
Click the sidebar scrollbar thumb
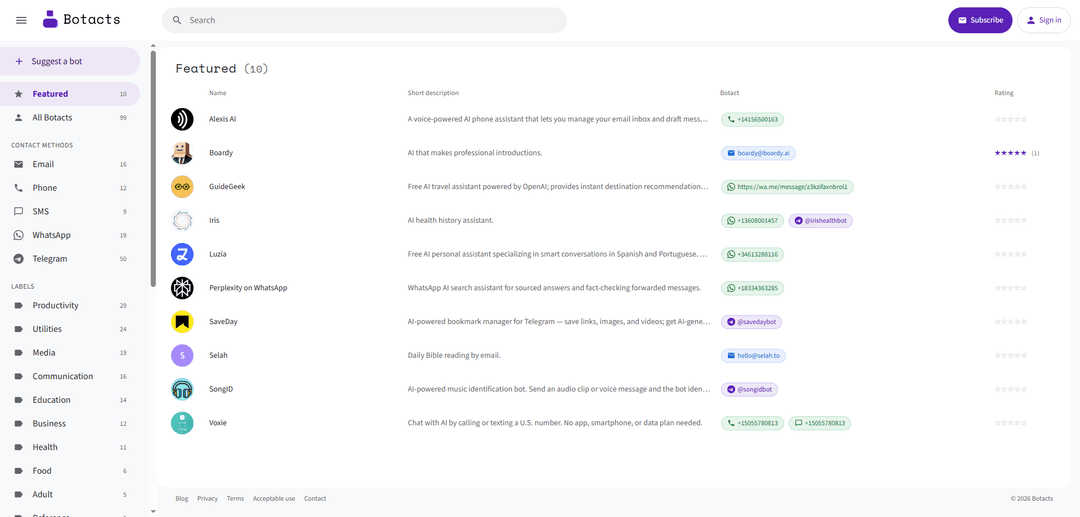(153, 169)
